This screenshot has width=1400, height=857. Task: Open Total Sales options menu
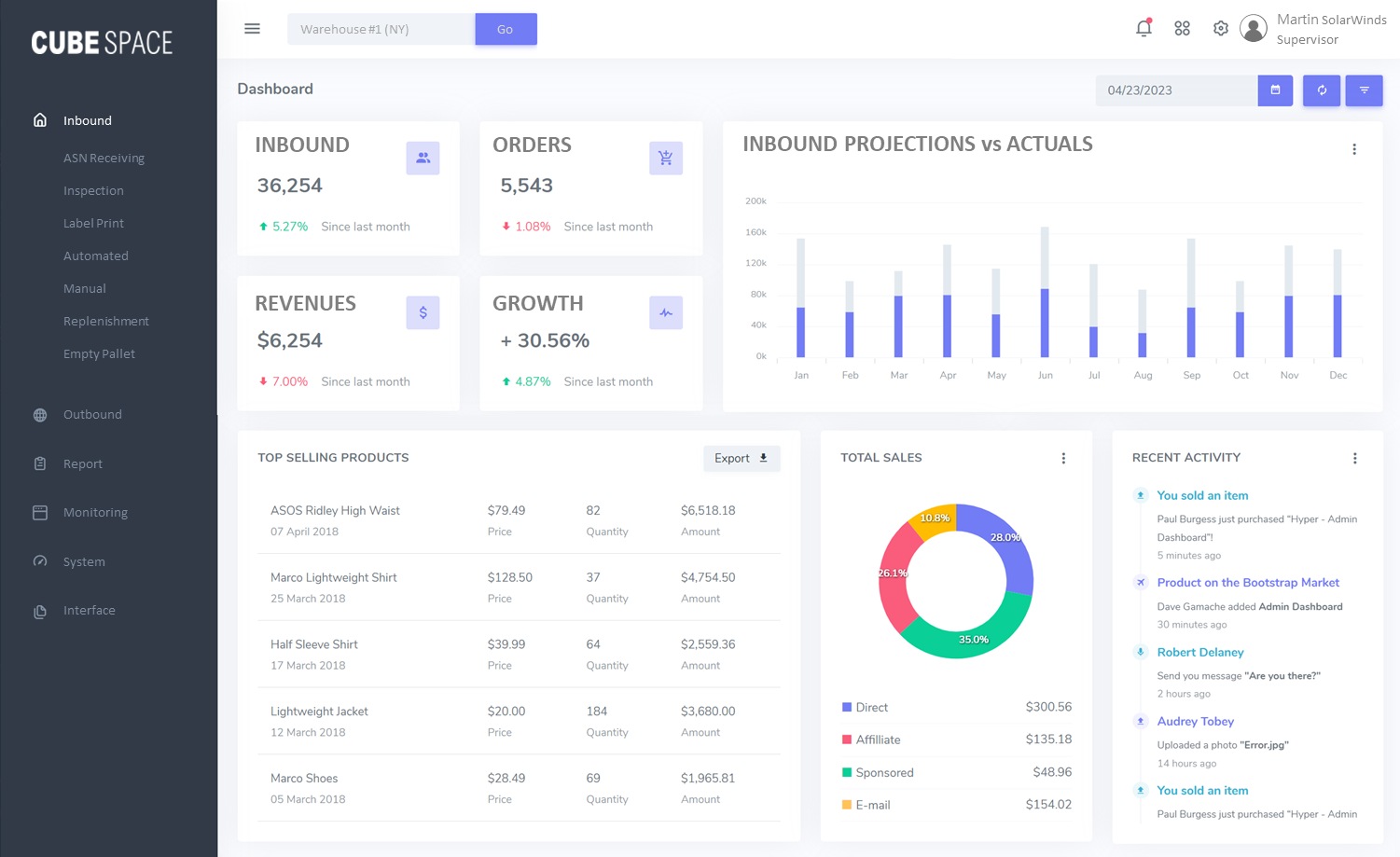click(x=1063, y=458)
